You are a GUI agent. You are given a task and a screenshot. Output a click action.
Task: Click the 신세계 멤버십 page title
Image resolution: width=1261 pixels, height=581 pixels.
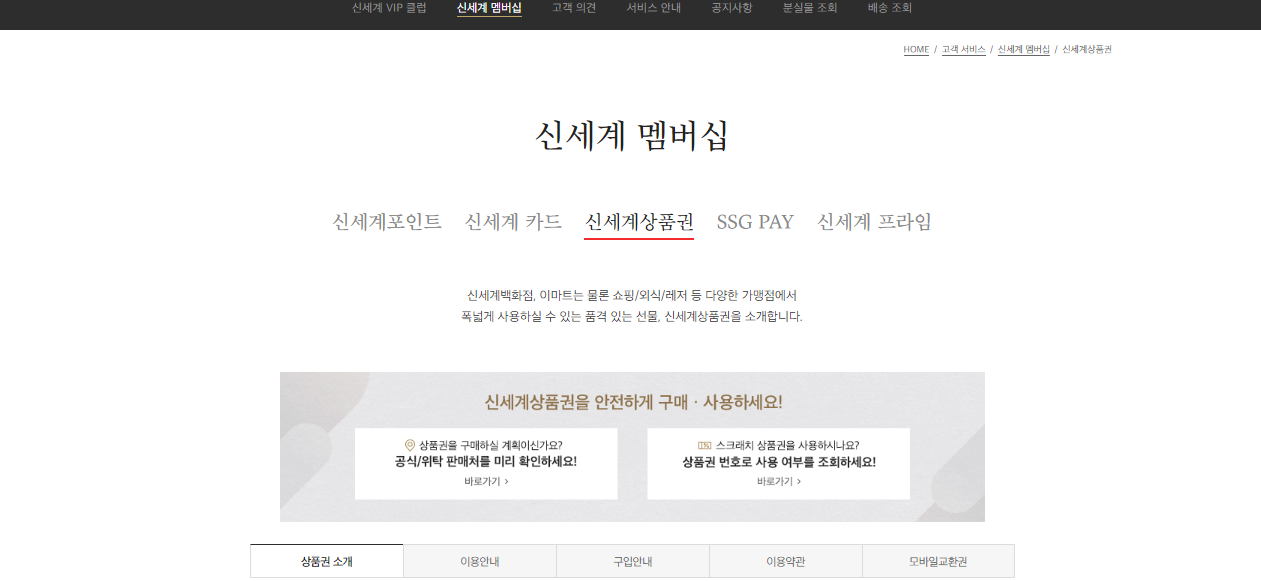point(632,136)
